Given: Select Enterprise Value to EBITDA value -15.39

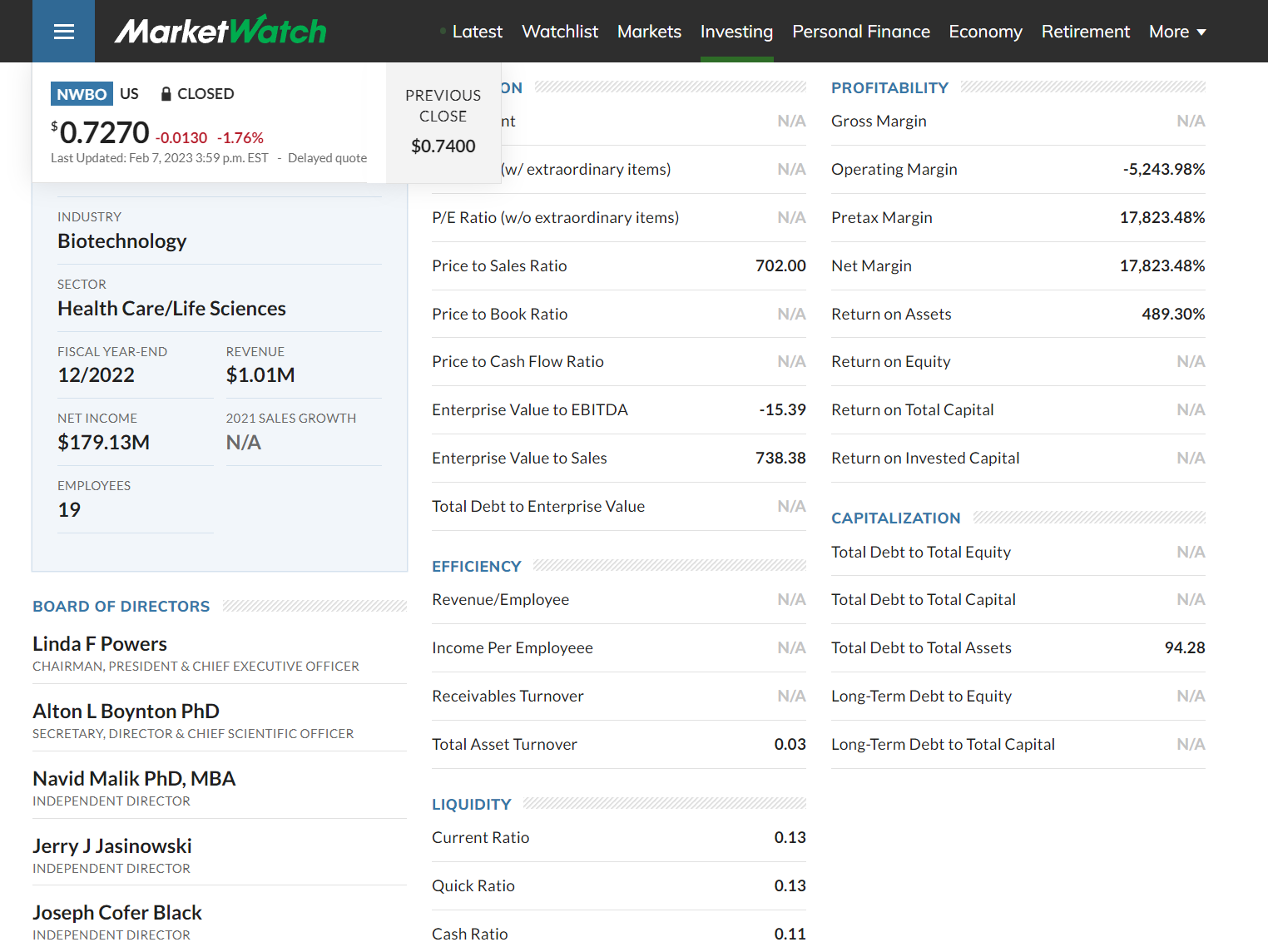Looking at the screenshot, I should (x=782, y=410).
